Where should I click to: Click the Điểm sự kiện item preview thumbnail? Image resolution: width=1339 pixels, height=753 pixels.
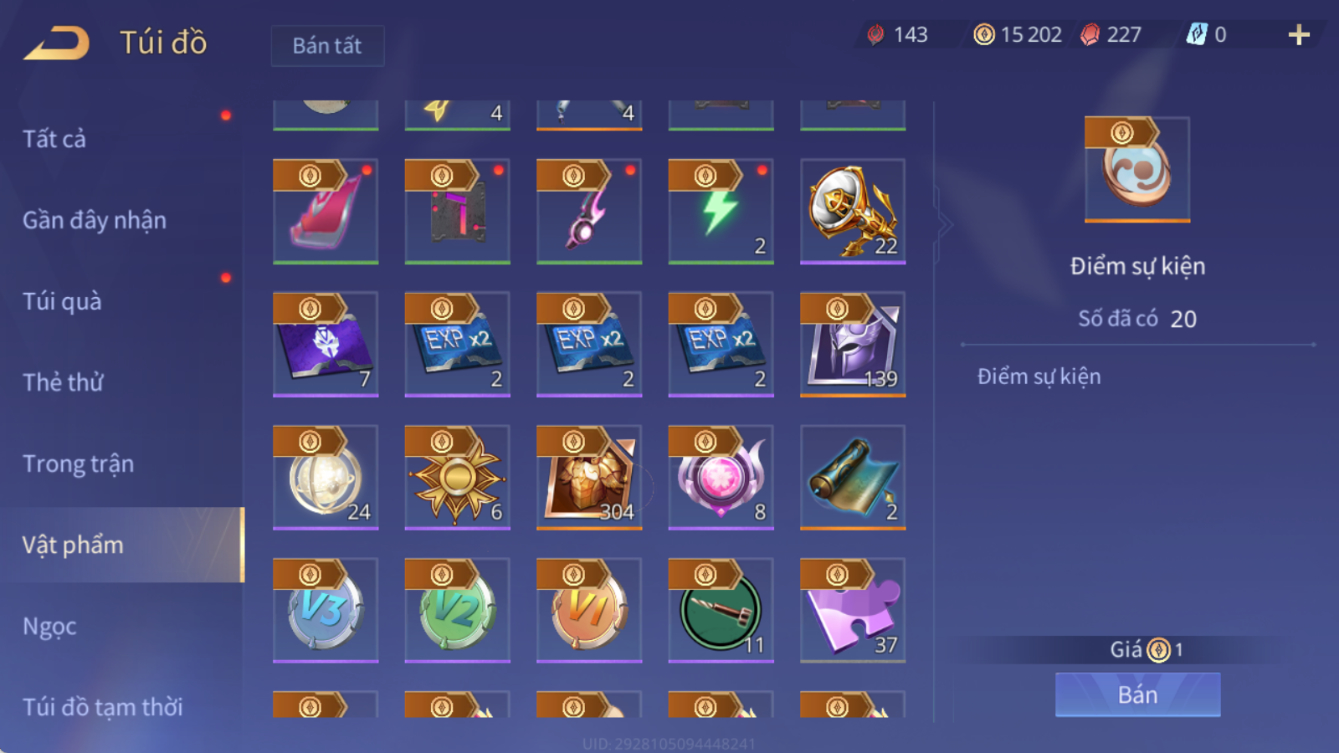[x=1137, y=169]
